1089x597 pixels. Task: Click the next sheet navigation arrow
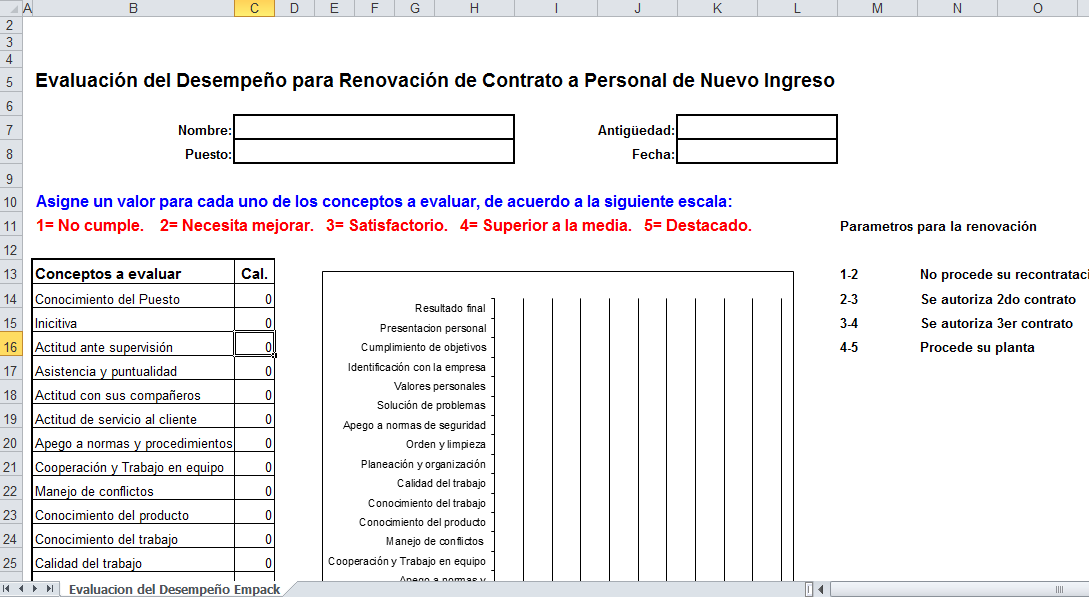pyautogui.click(x=36, y=589)
